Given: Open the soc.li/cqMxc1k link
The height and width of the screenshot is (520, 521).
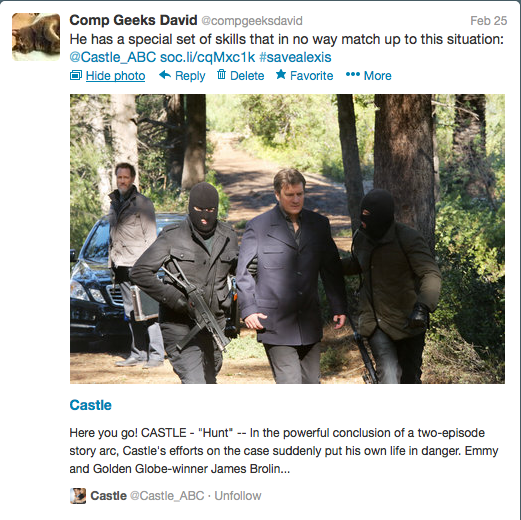Looking at the screenshot, I should [x=207, y=57].
